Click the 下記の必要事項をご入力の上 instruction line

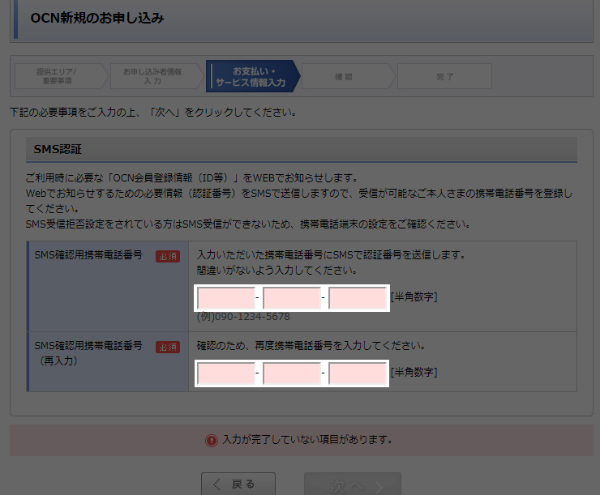click(153, 112)
